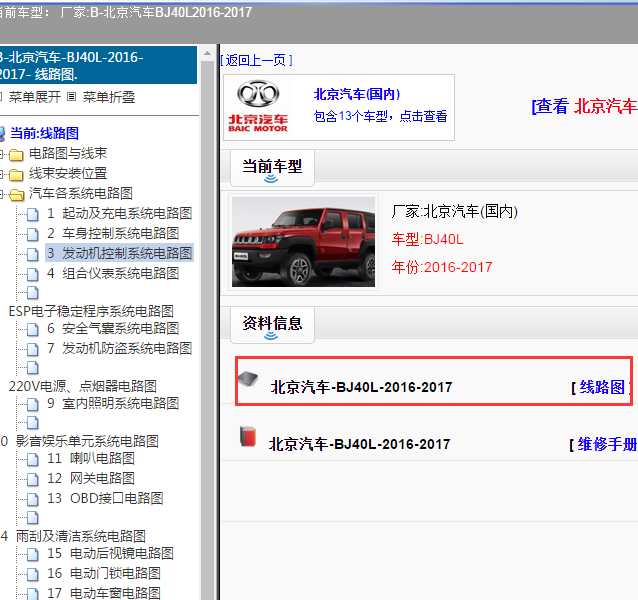Click the red book icon beside 维修手册 entry
Screen dimensions: 638x600
coord(248,436)
